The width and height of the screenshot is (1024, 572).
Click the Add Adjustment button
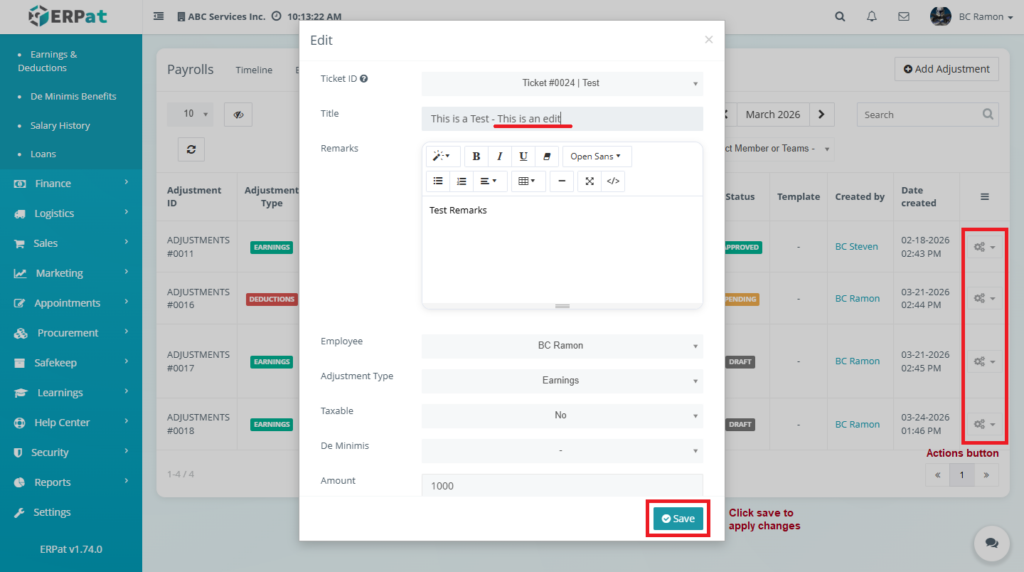click(946, 69)
